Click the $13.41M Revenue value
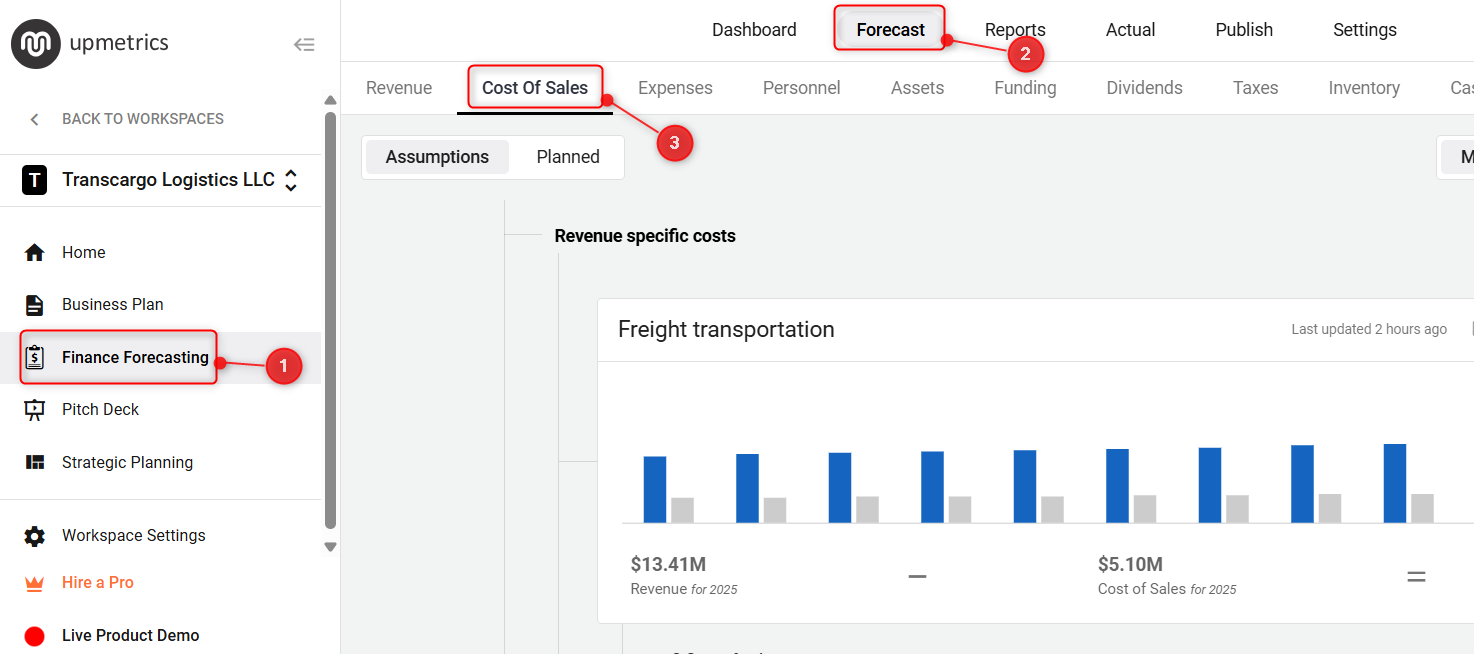 click(x=668, y=565)
